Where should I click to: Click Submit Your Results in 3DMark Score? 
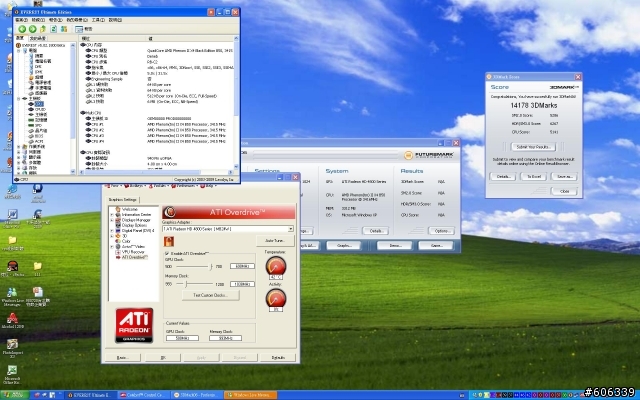point(533,147)
